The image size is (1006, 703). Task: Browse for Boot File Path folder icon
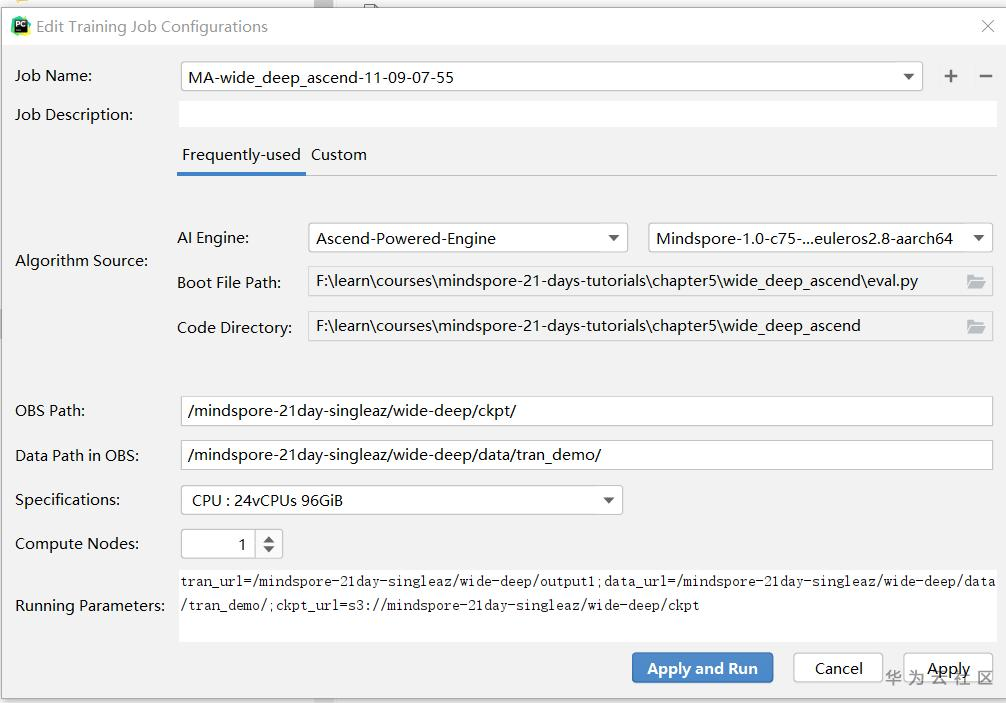[x=976, y=282]
